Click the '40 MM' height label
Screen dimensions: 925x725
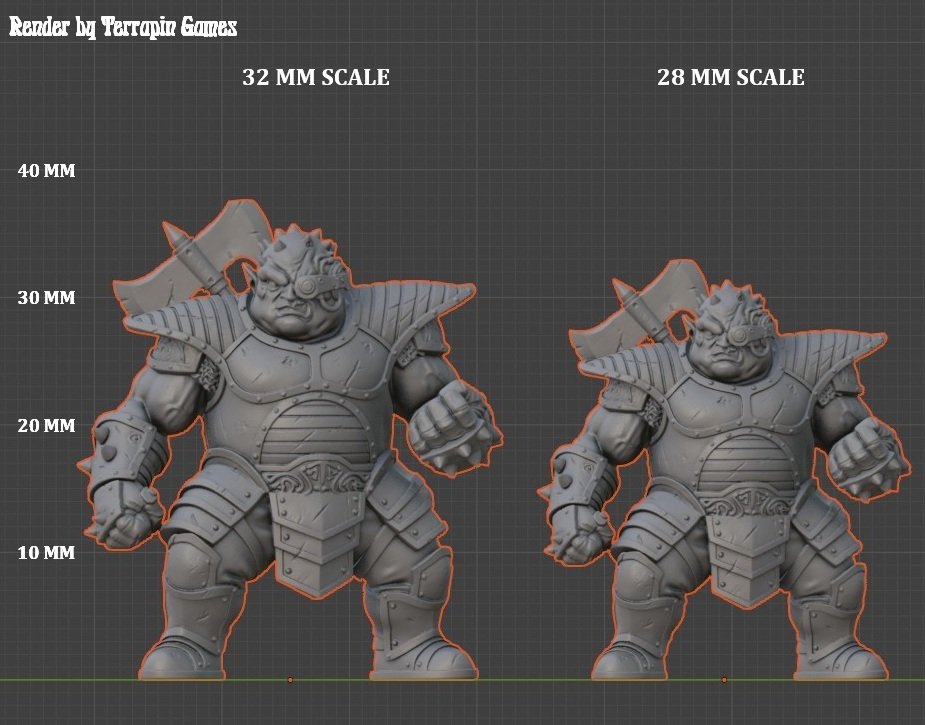coord(47,170)
